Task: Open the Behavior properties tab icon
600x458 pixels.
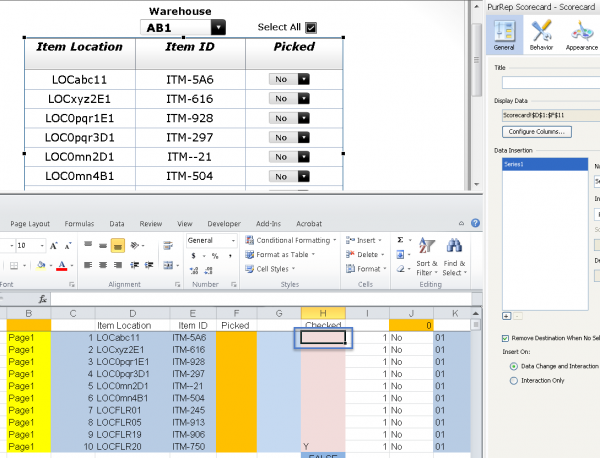Action: 541,35
